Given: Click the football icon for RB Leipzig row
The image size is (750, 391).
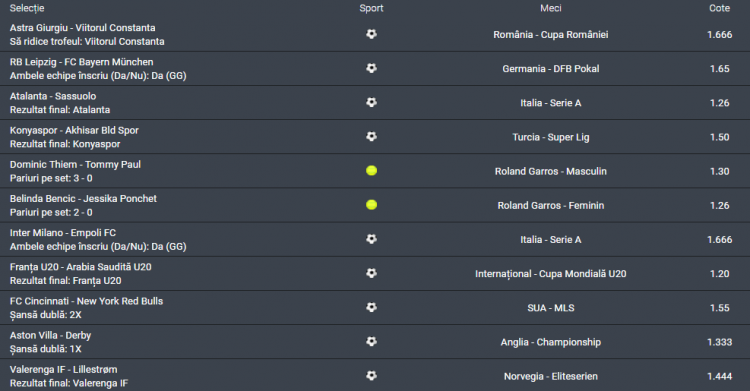Looking at the screenshot, I should pos(371,68).
